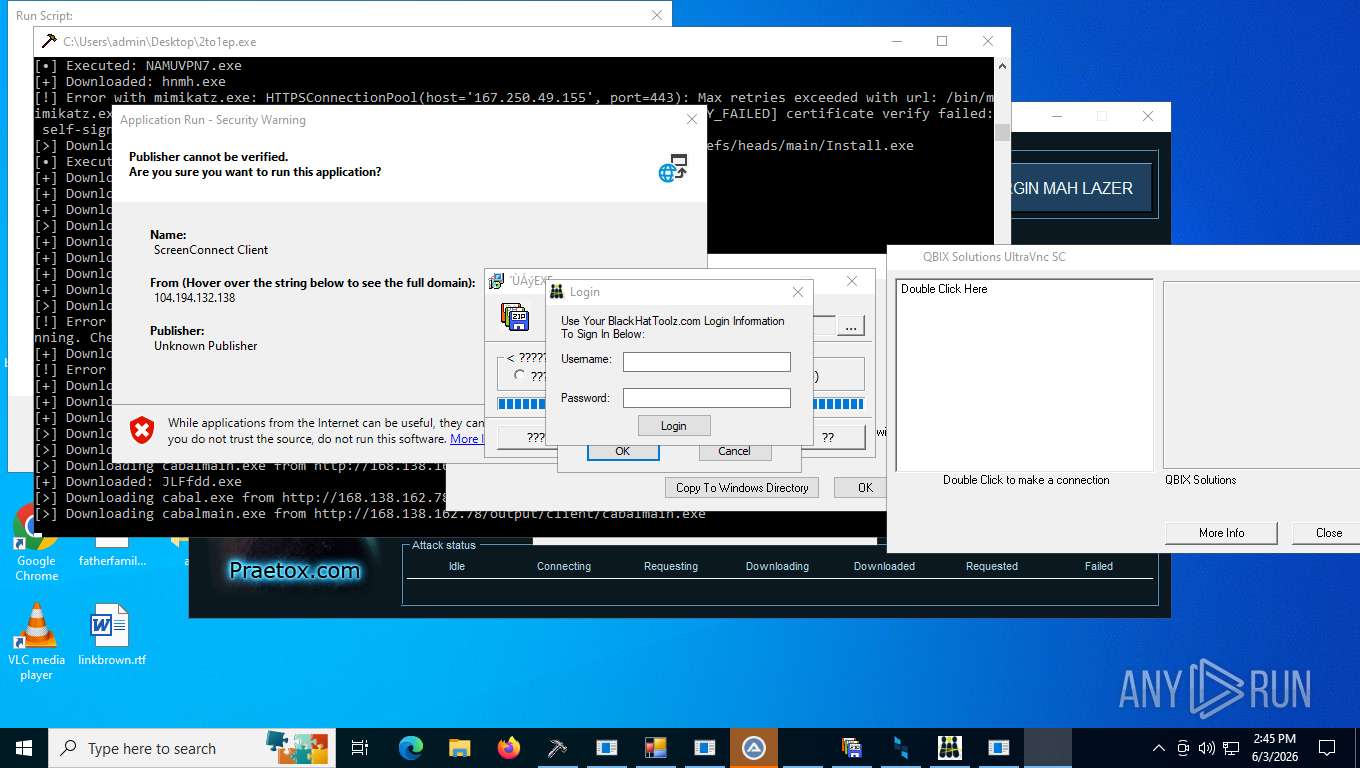Viewport: 1360px width, 768px height.
Task: Switch to the binoculars app on taskbar
Action: coord(949,748)
